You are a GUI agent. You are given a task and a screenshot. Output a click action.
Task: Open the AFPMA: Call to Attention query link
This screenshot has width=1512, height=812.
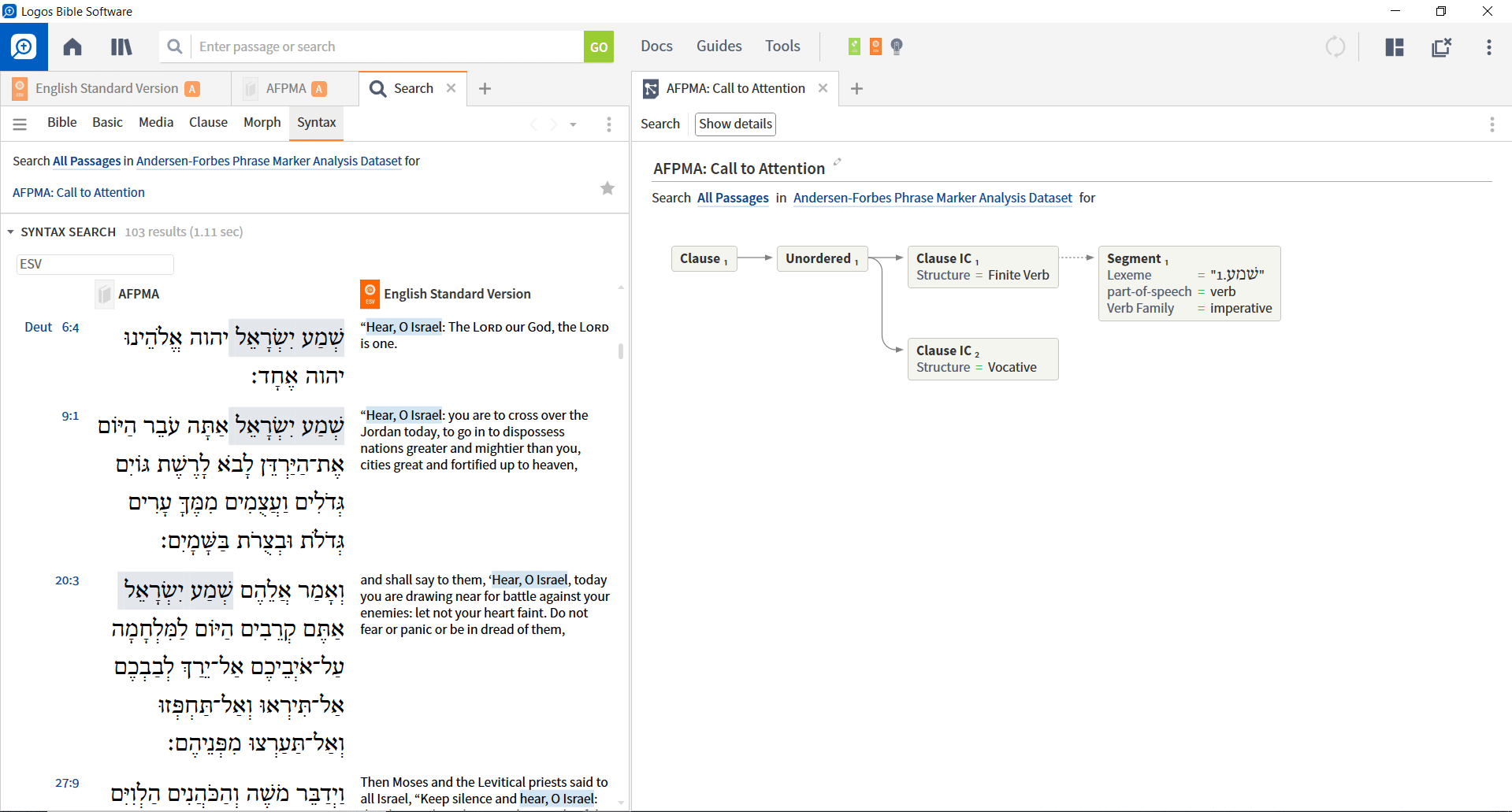point(79,192)
